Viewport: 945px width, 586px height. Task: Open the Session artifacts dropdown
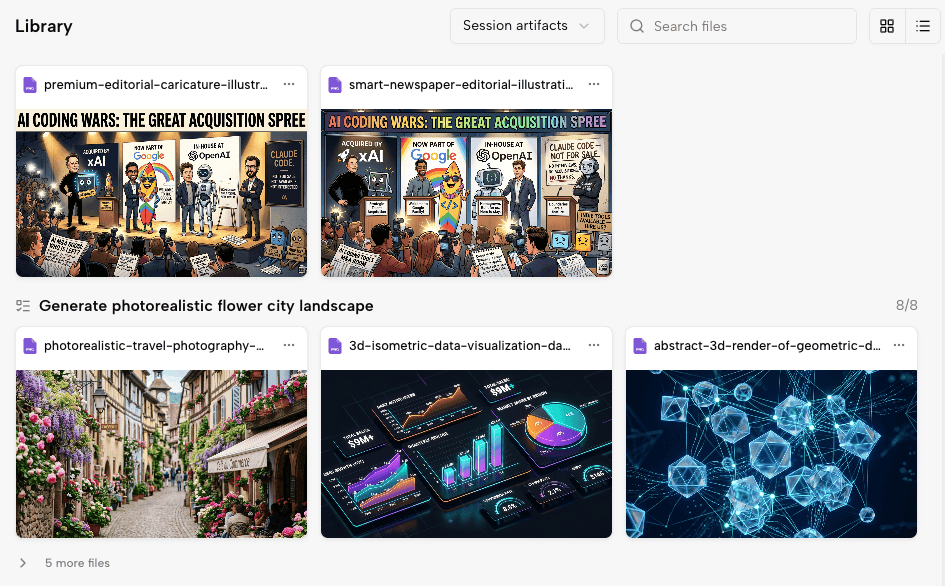click(x=527, y=26)
